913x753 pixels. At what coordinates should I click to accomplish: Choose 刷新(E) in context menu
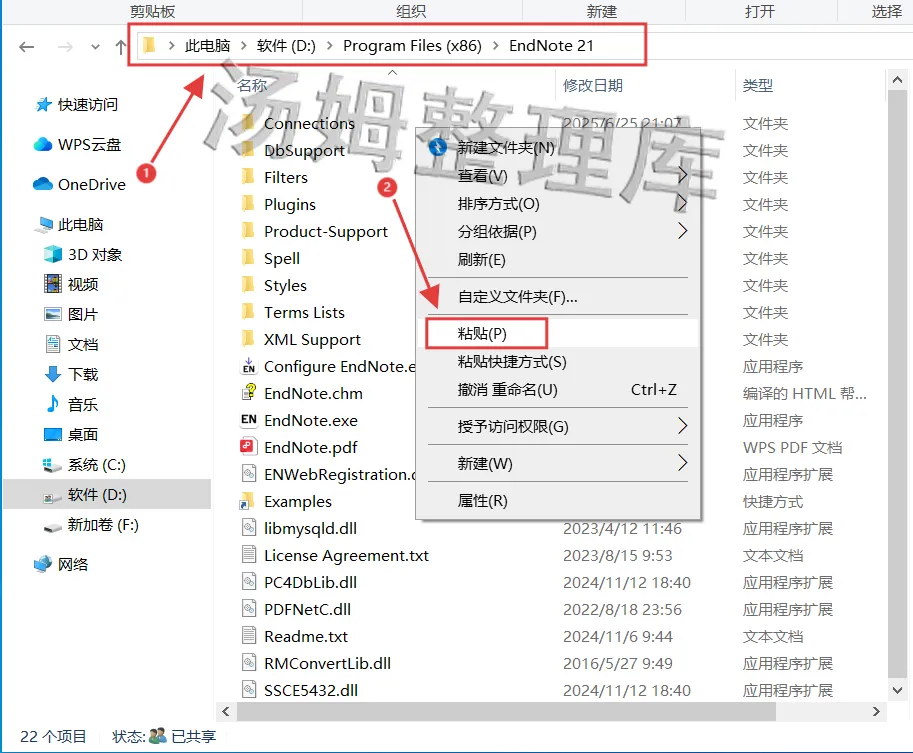tap(482, 260)
